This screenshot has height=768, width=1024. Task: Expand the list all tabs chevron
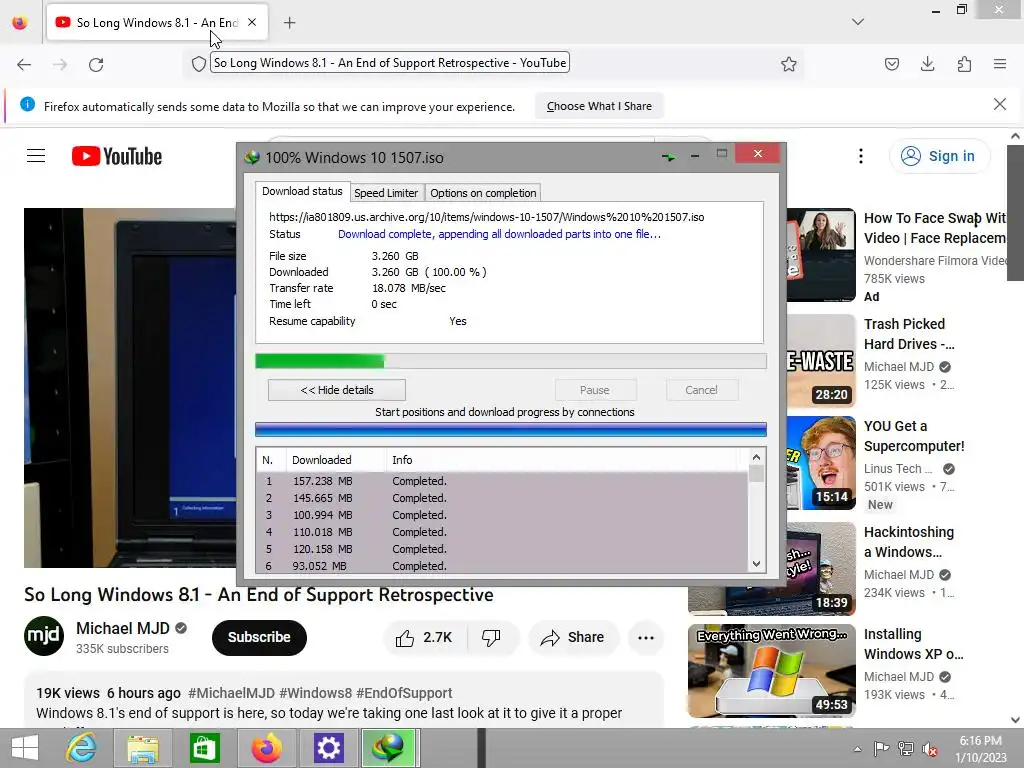(x=858, y=22)
